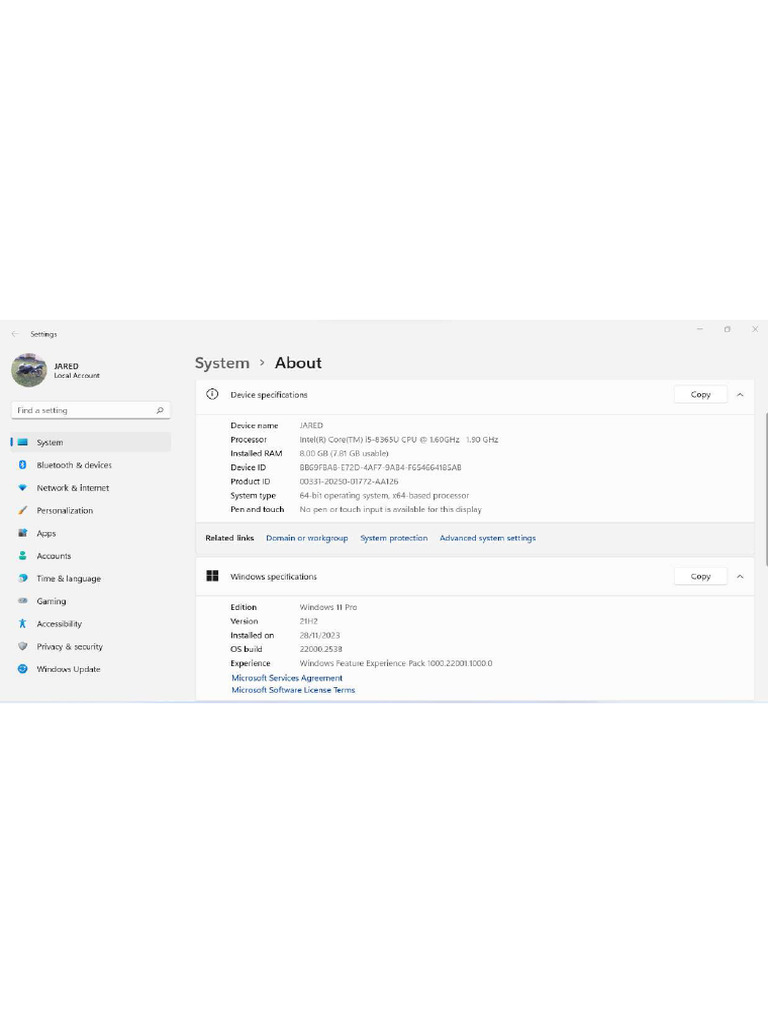This screenshot has width=768, height=1024.
Task: Click the OS build value 22000.2538
Action: click(321, 649)
